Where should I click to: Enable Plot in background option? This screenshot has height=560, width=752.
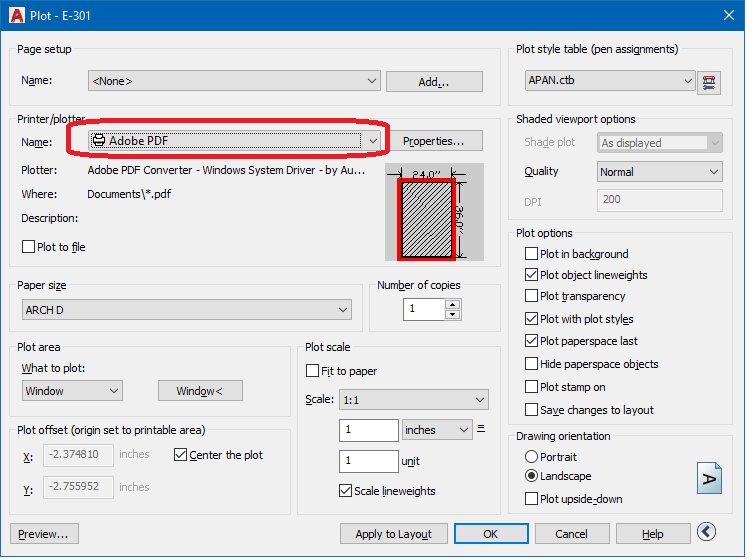click(x=531, y=254)
